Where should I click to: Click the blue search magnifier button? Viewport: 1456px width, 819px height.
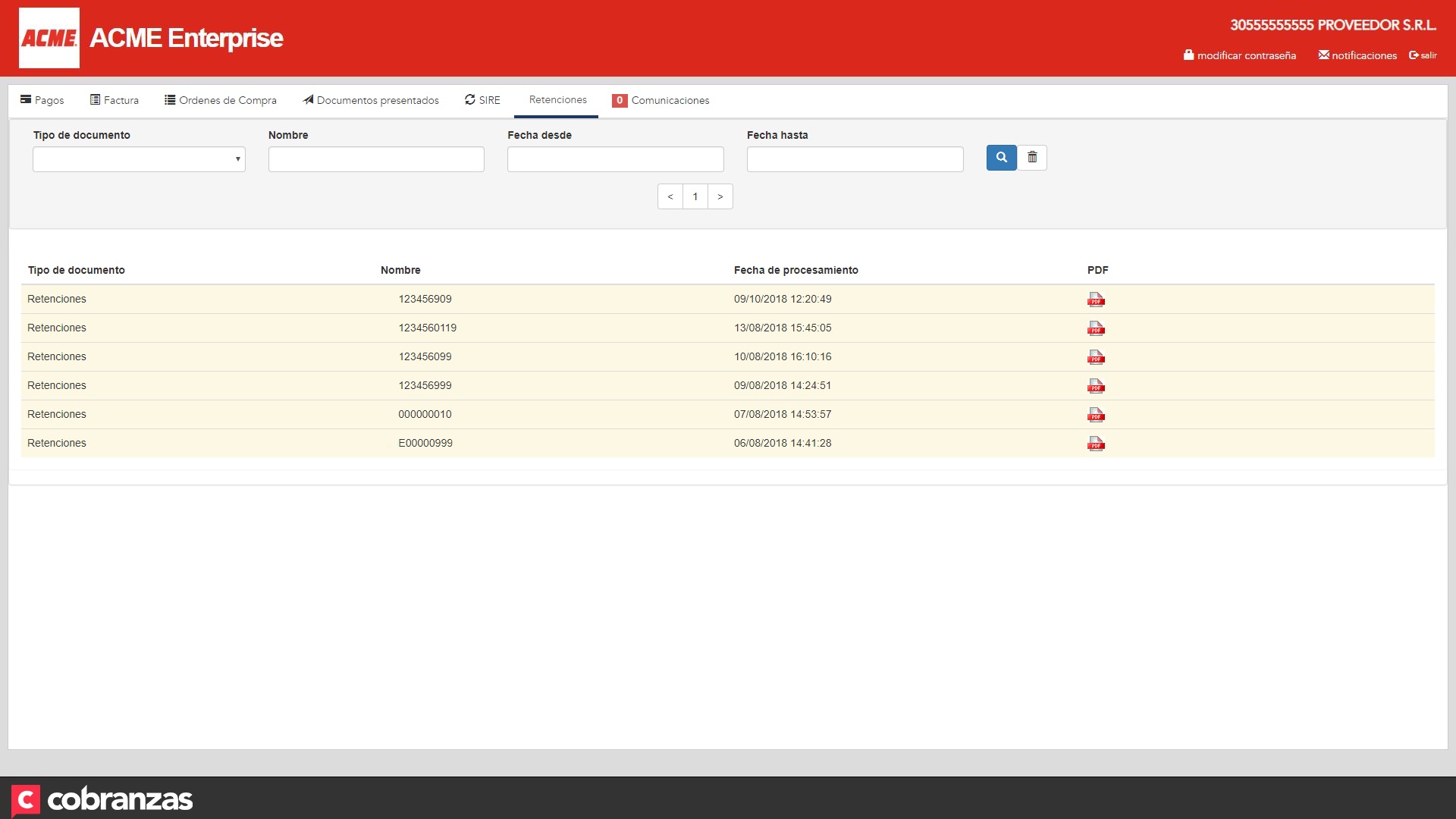pos(1001,158)
